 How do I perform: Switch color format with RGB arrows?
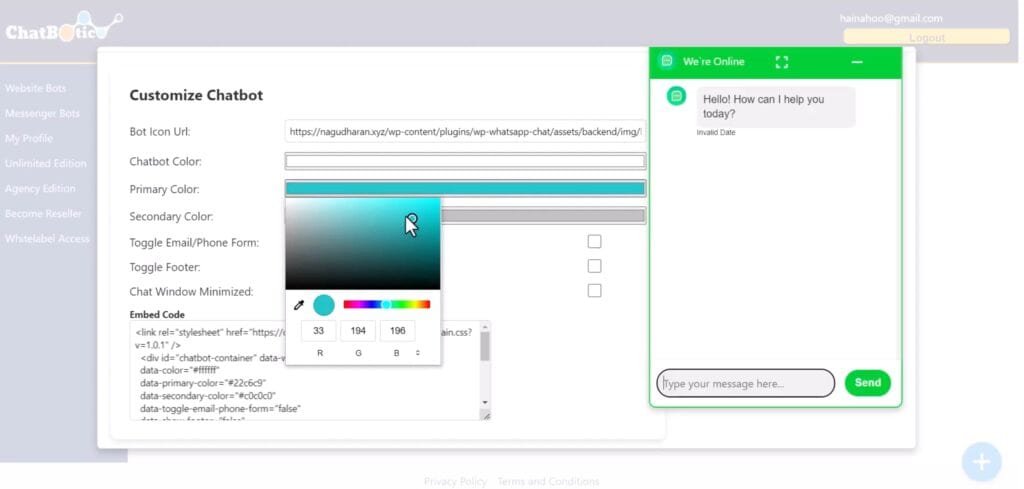[418, 353]
